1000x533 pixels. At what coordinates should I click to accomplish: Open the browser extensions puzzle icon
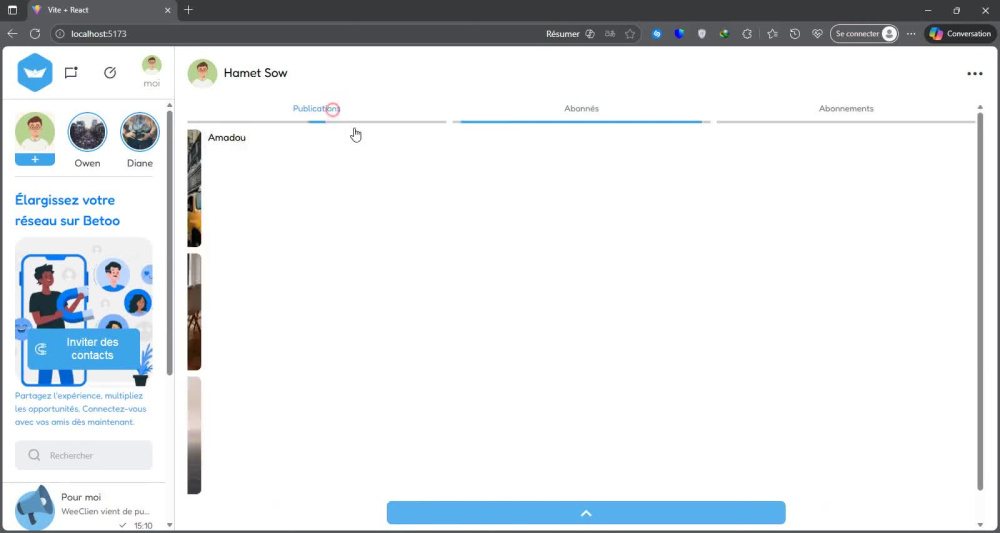(747, 34)
